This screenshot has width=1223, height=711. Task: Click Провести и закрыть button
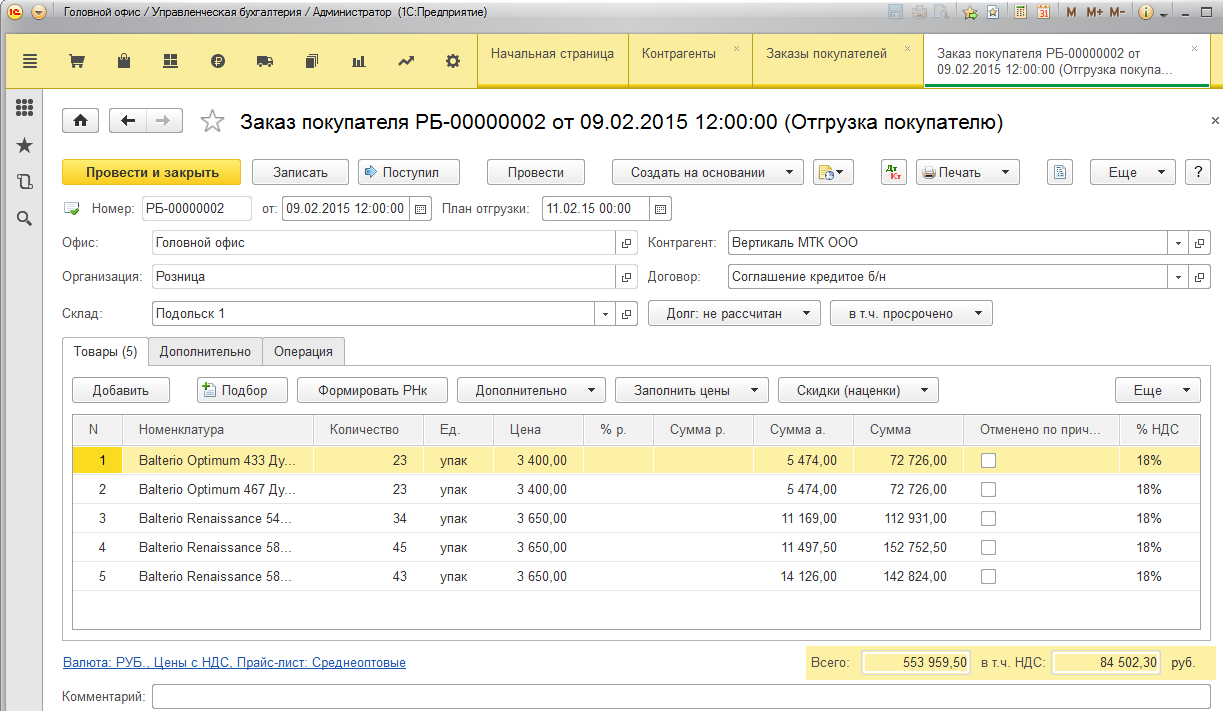click(152, 172)
